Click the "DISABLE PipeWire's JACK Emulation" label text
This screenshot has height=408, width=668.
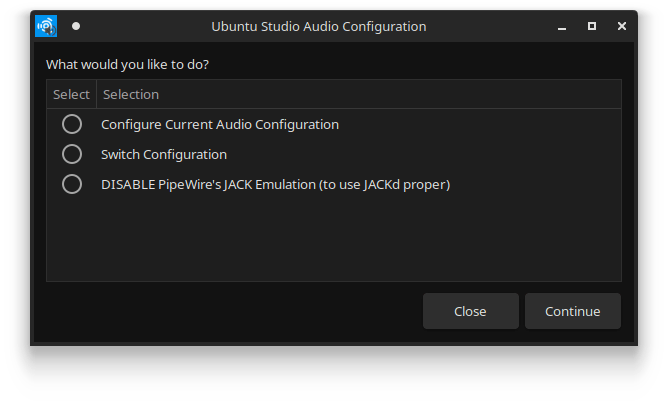(x=275, y=184)
